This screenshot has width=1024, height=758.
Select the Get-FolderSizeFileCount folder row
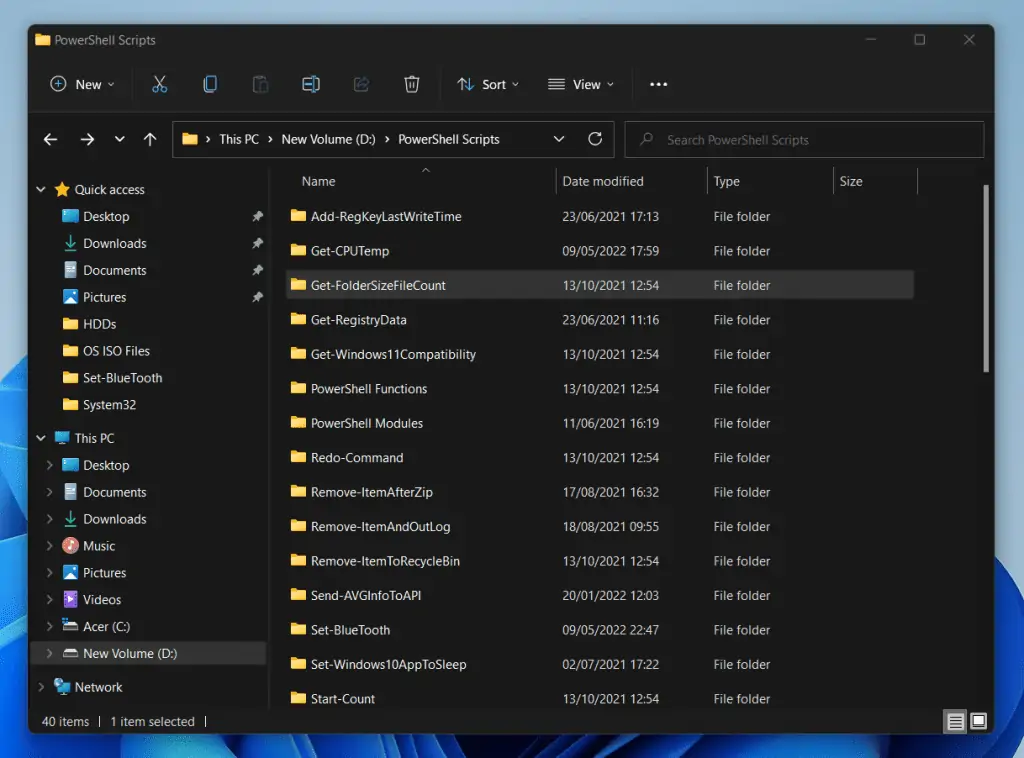pyautogui.click(x=600, y=285)
